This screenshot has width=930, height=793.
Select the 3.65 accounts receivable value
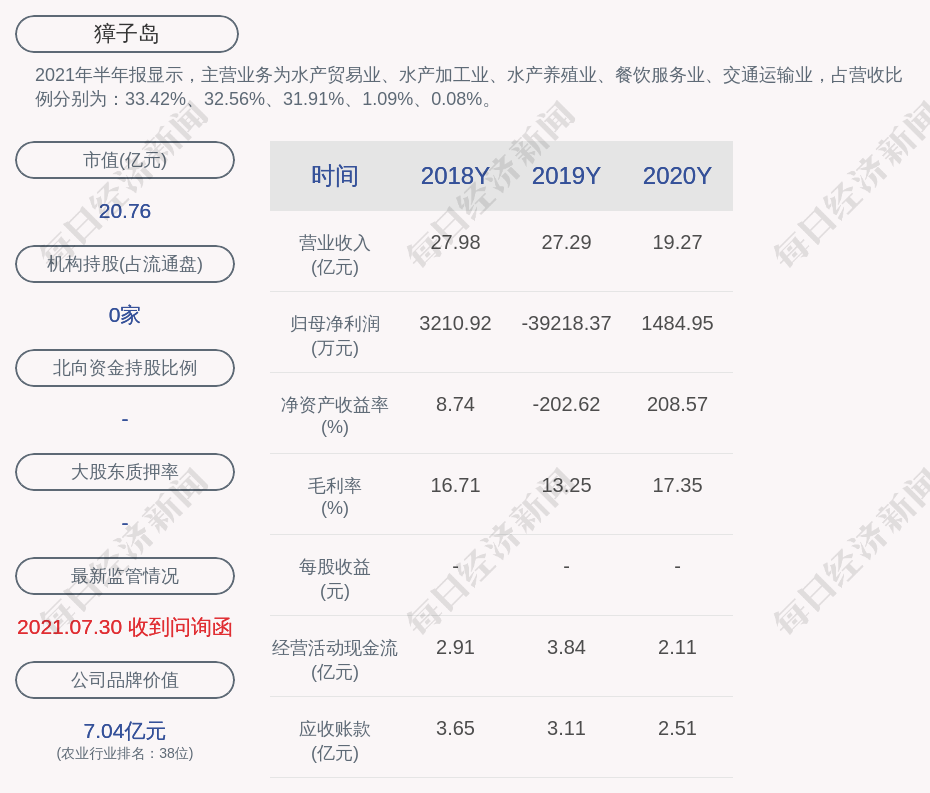(x=455, y=729)
